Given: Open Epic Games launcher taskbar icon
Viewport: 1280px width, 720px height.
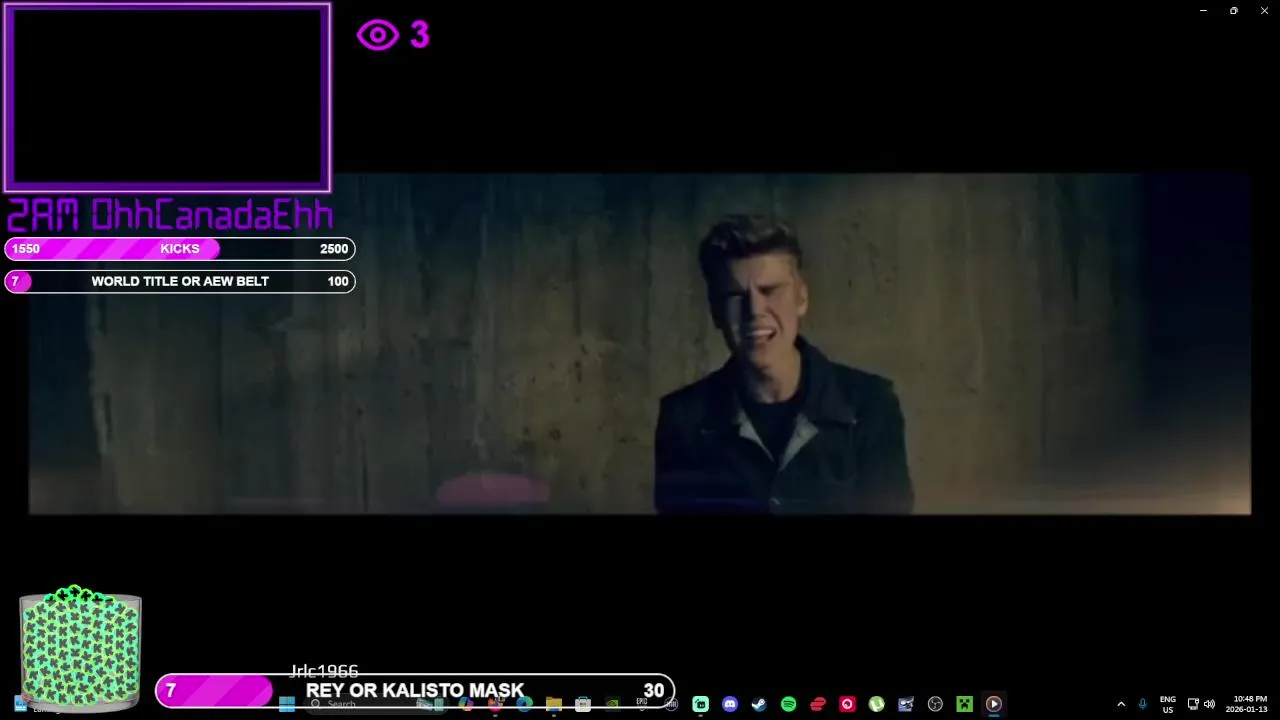Looking at the screenshot, I should (642, 704).
